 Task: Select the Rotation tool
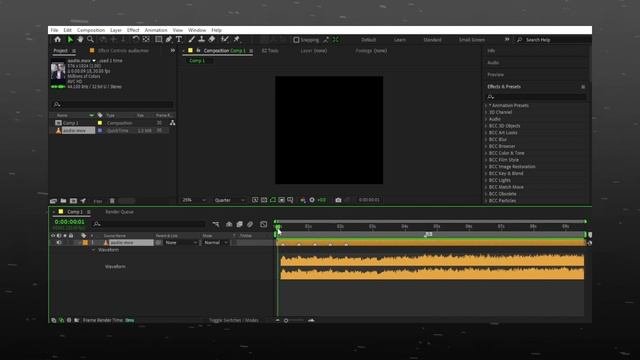136,40
